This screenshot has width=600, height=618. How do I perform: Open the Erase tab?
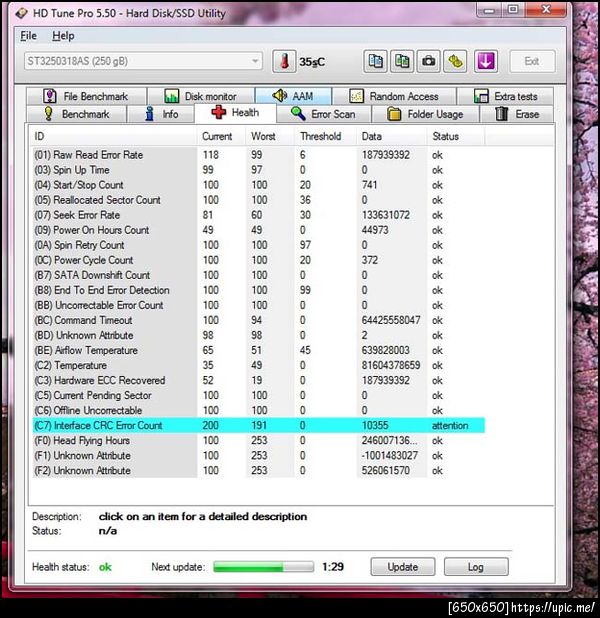tap(517, 114)
